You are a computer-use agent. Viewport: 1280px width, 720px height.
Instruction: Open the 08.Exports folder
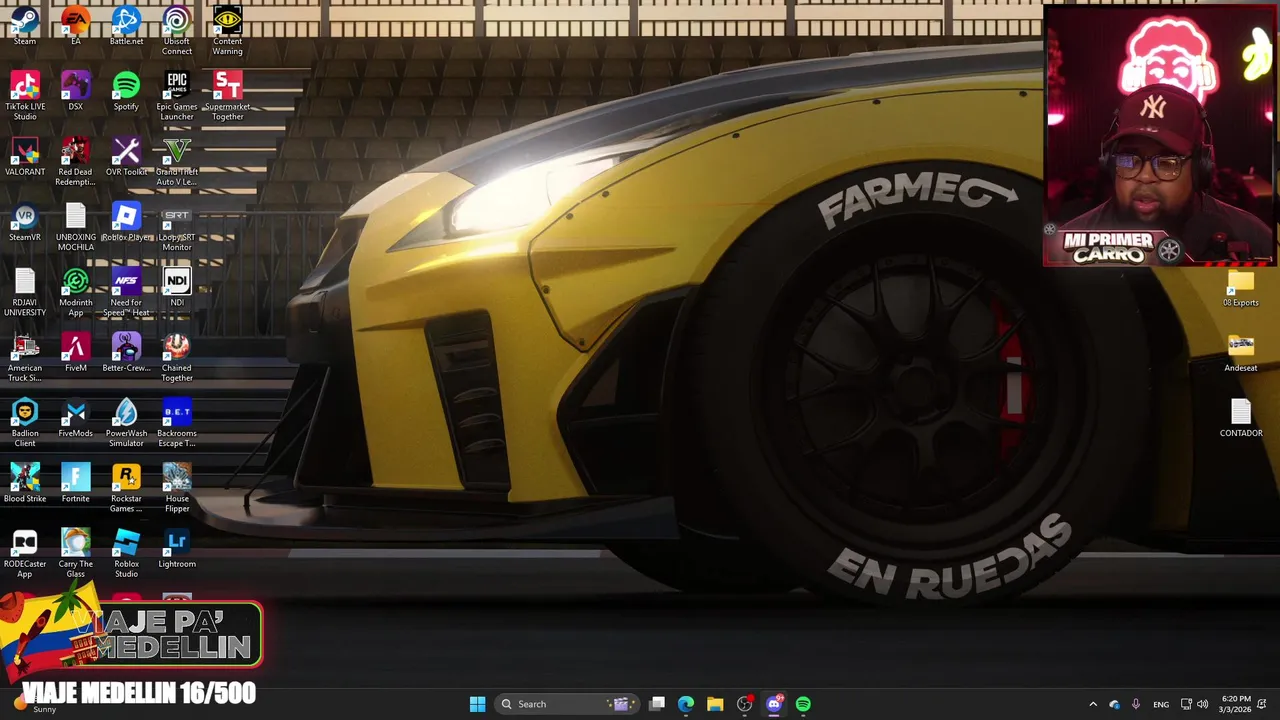(x=1240, y=287)
